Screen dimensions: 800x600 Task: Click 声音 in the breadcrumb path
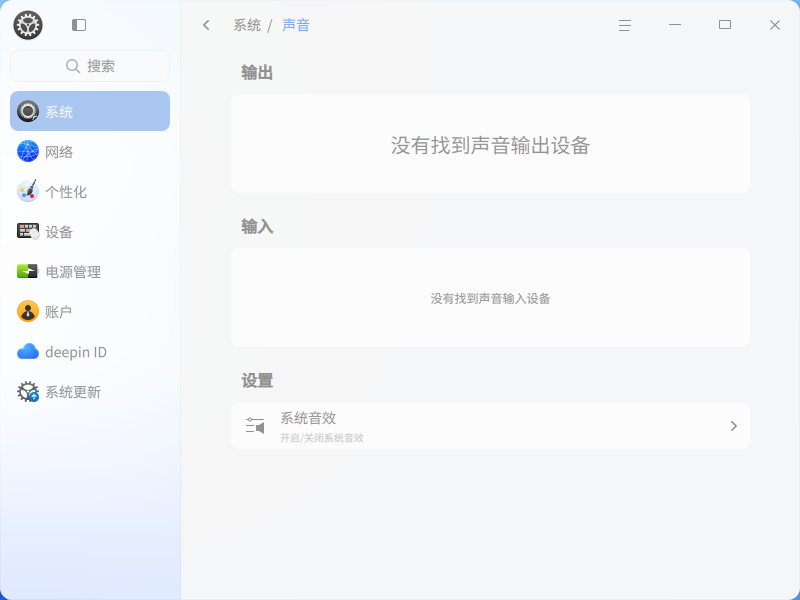(x=296, y=25)
